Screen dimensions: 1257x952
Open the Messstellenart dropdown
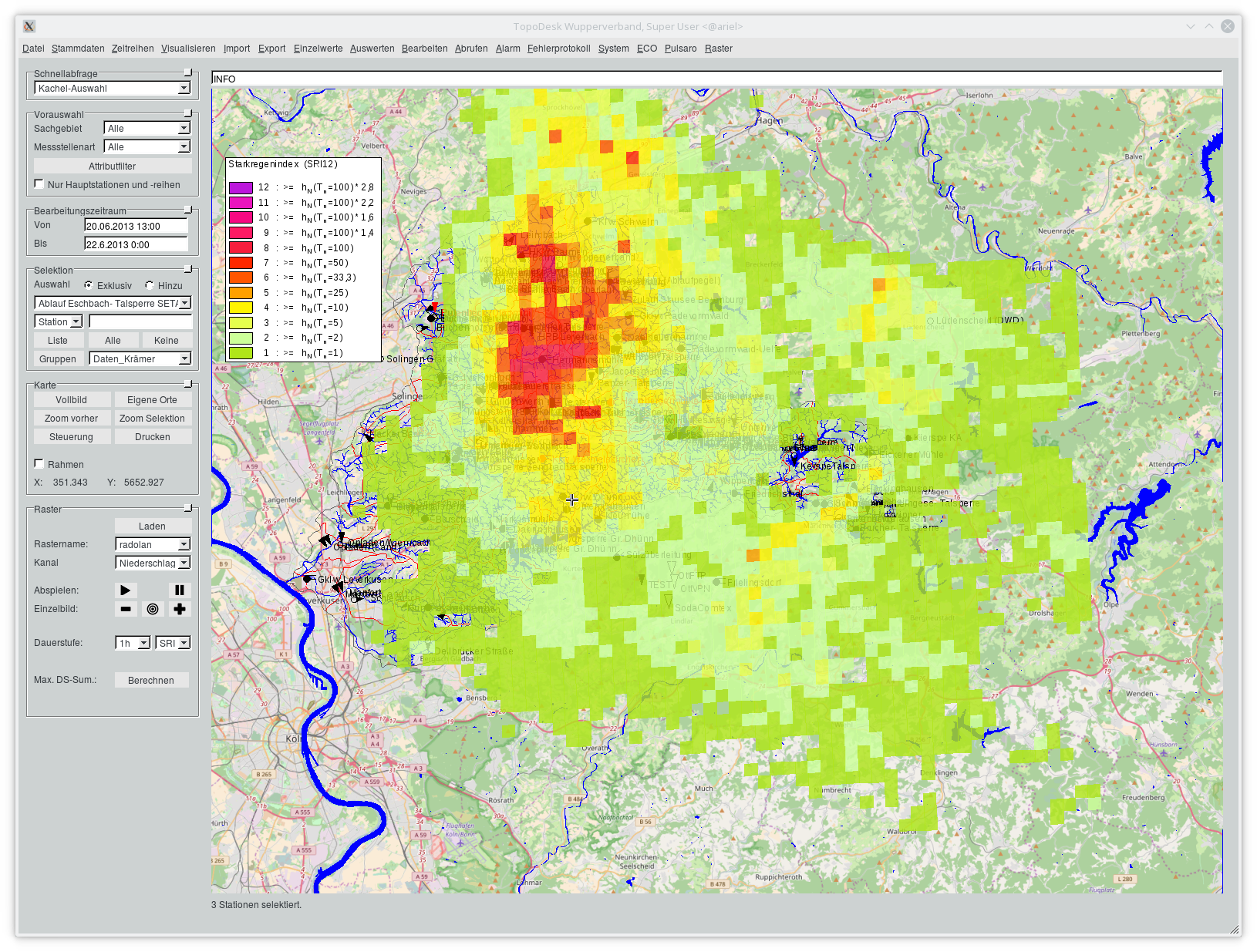tap(147, 147)
